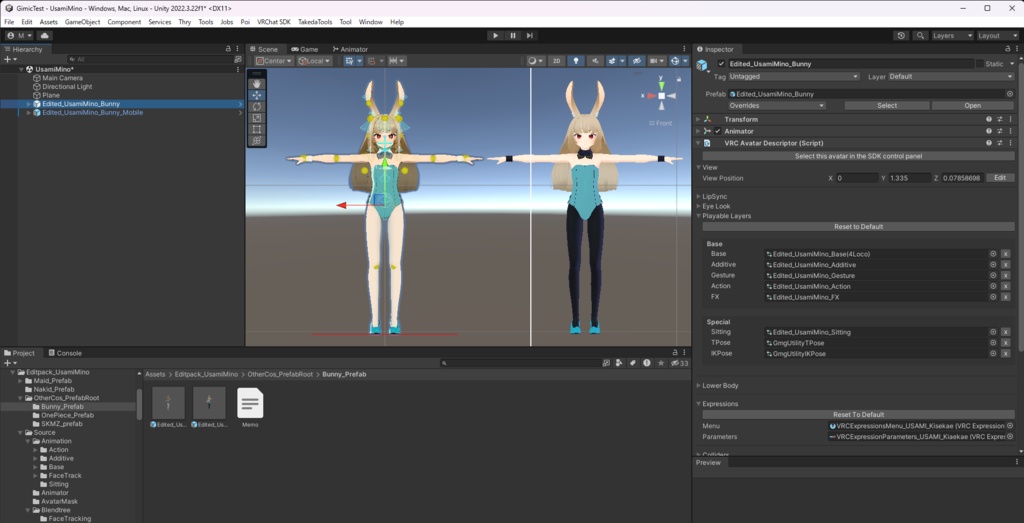Click the prefab Open button
The width and height of the screenshot is (1024, 523).
pos(972,105)
